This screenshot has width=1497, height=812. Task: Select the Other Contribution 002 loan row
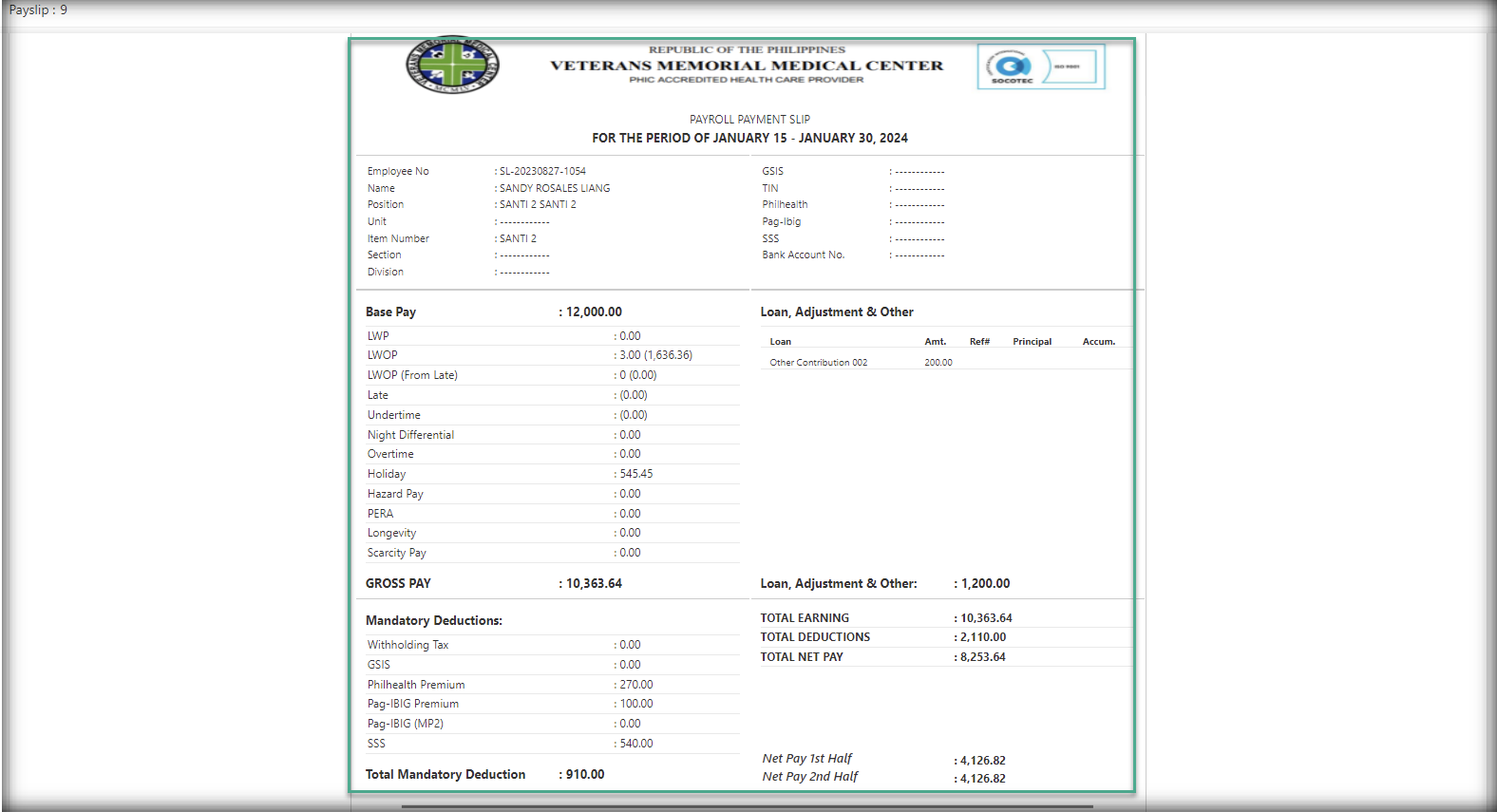pos(818,363)
